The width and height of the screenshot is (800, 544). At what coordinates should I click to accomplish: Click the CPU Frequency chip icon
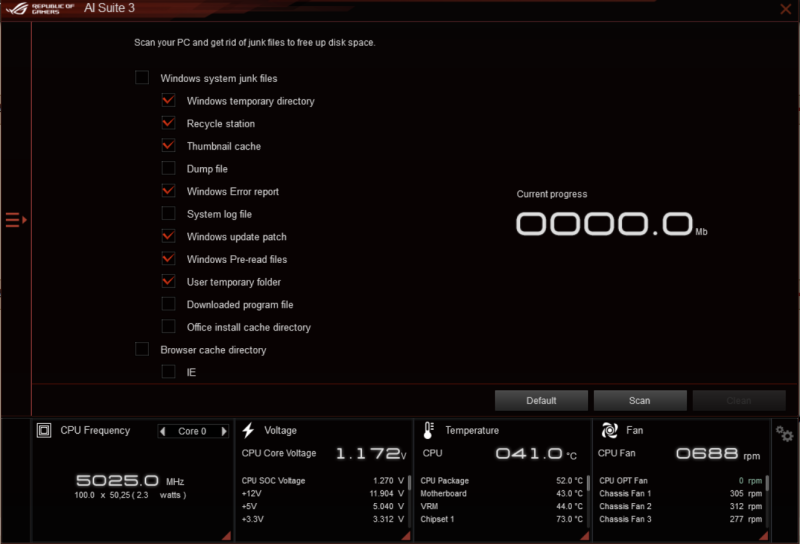point(44,431)
